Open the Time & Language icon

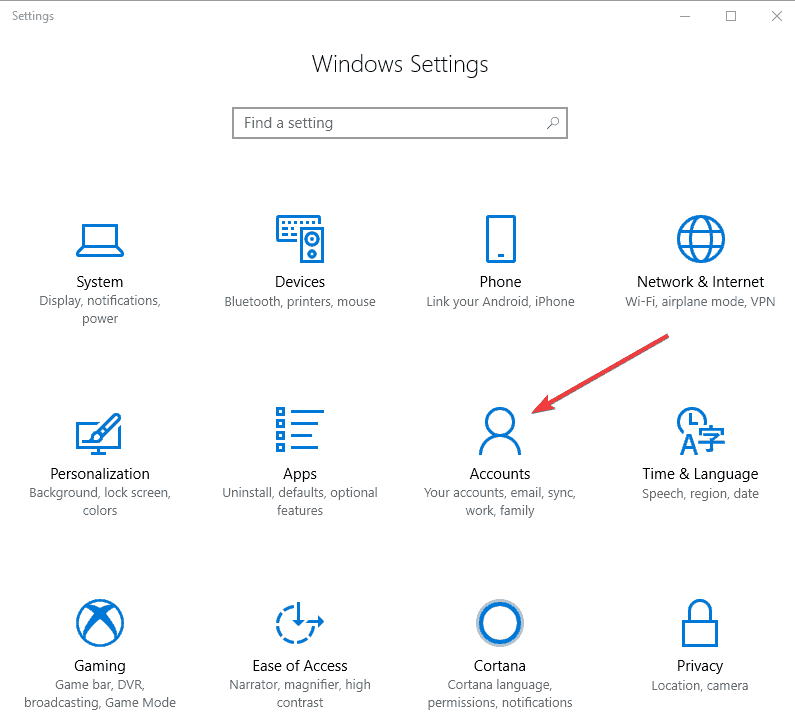pos(701,431)
